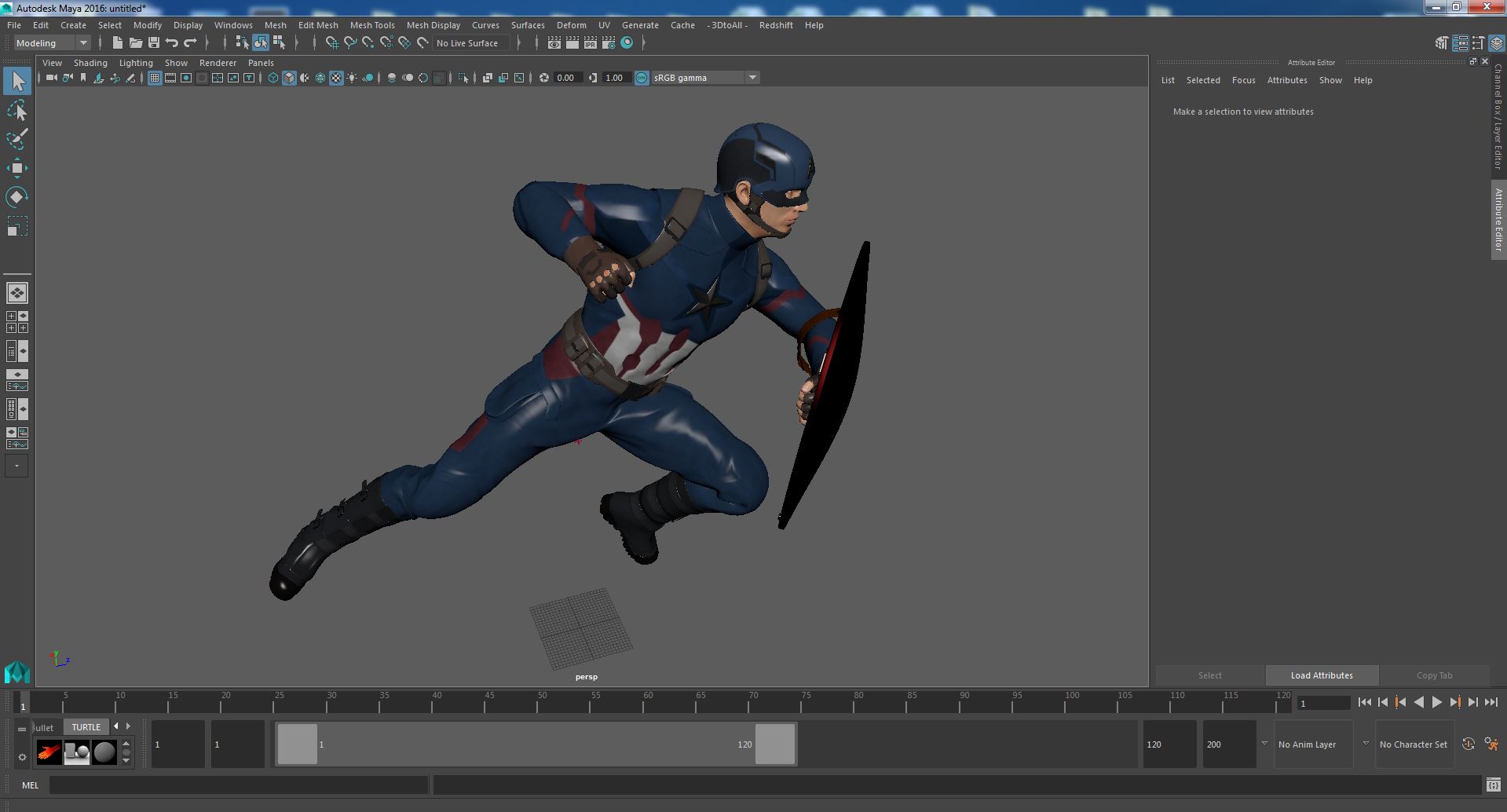Activate the Scale tool
Image resolution: width=1507 pixels, height=812 pixels.
click(17, 226)
